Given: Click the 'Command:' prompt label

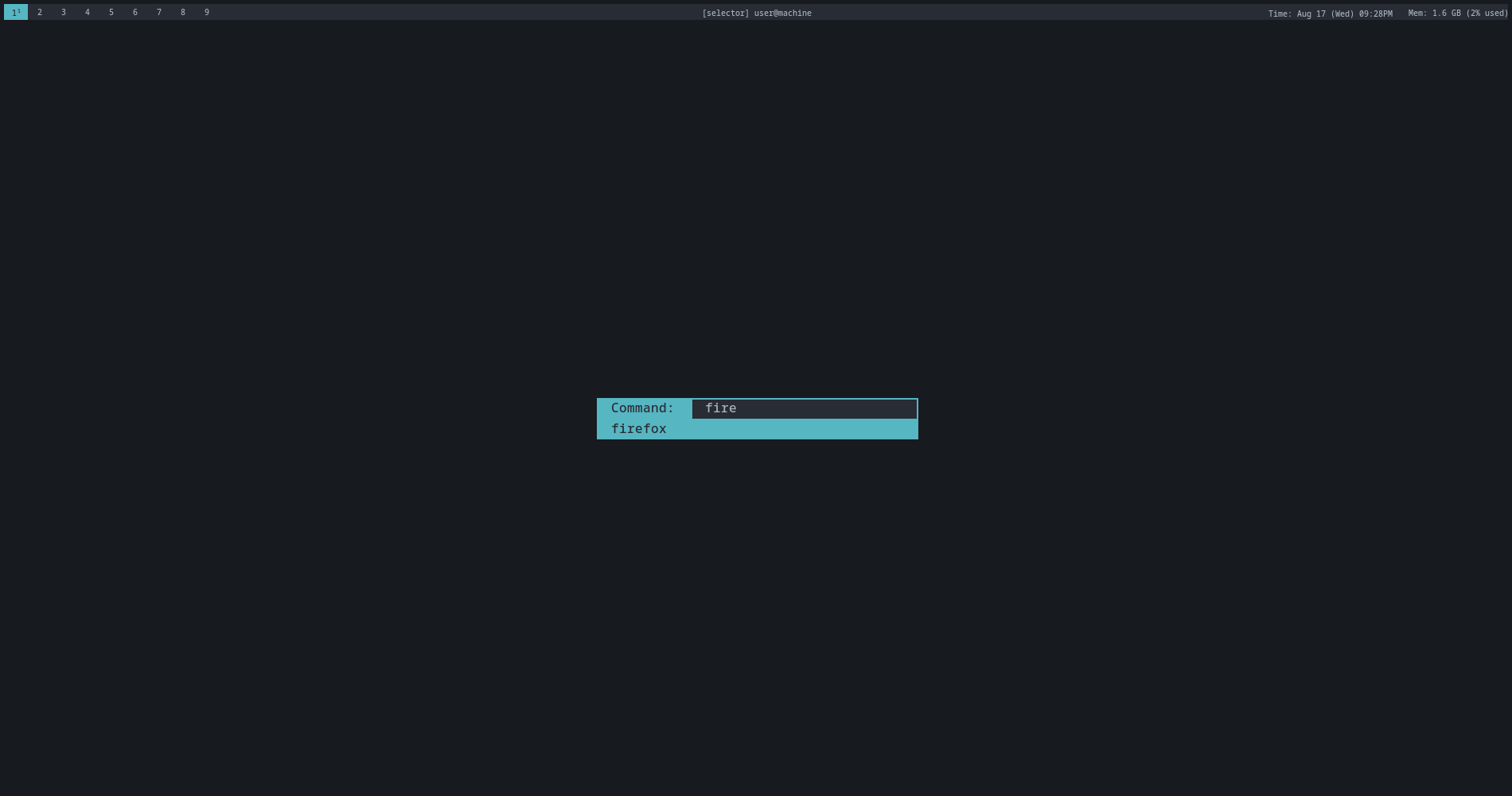Looking at the screenshot, I should (642, 408).
